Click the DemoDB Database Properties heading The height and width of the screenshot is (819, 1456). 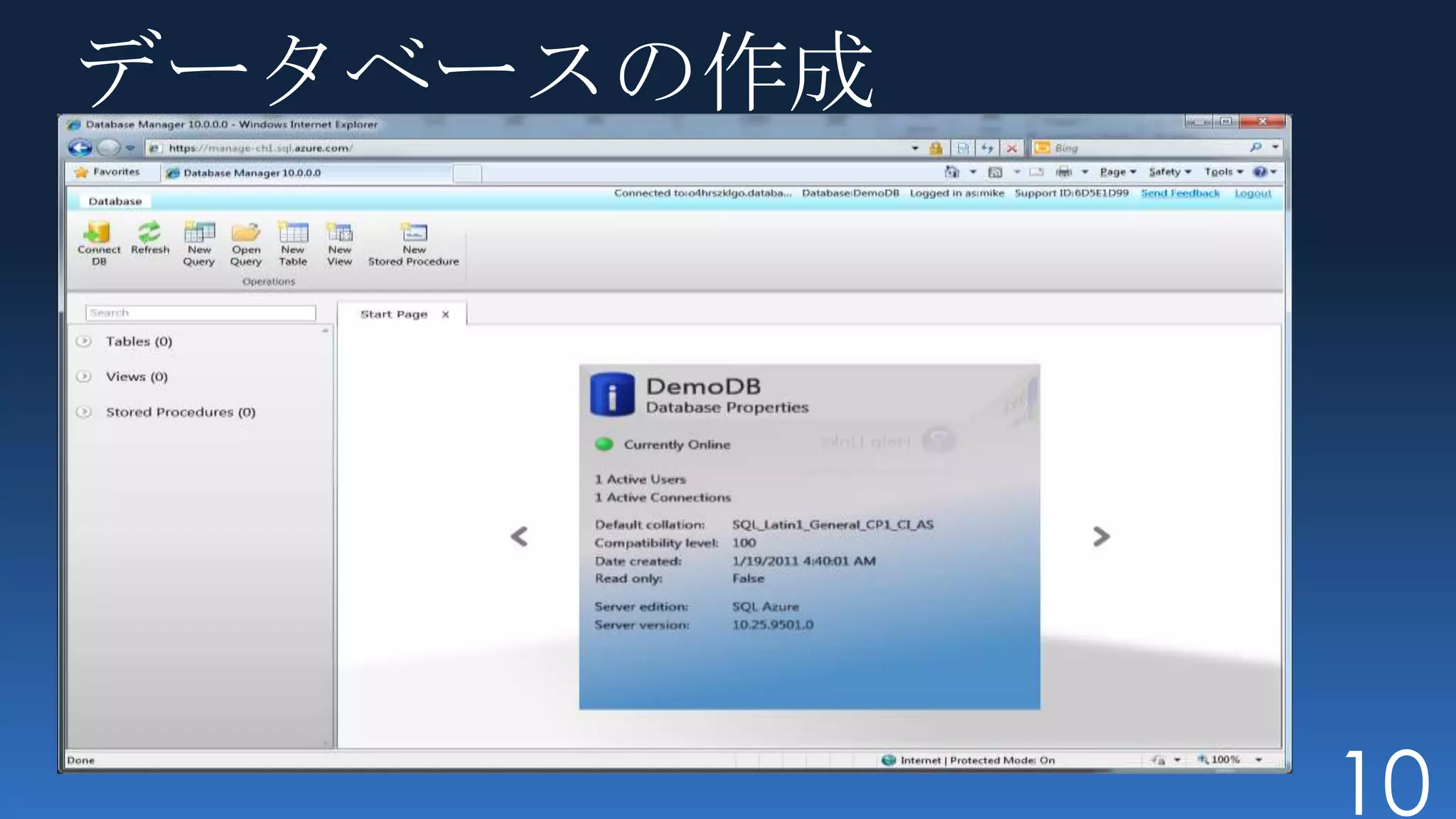coord(727,395)
